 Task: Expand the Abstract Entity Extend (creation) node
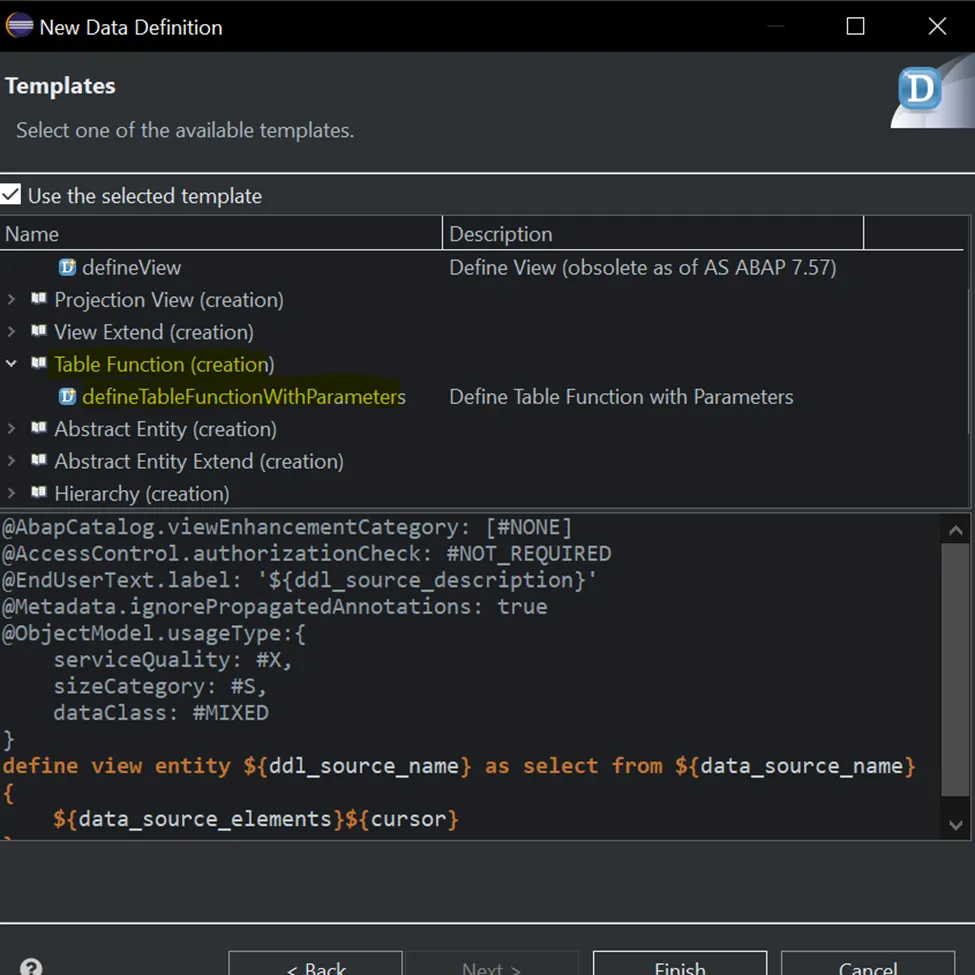tap(12, 461)
